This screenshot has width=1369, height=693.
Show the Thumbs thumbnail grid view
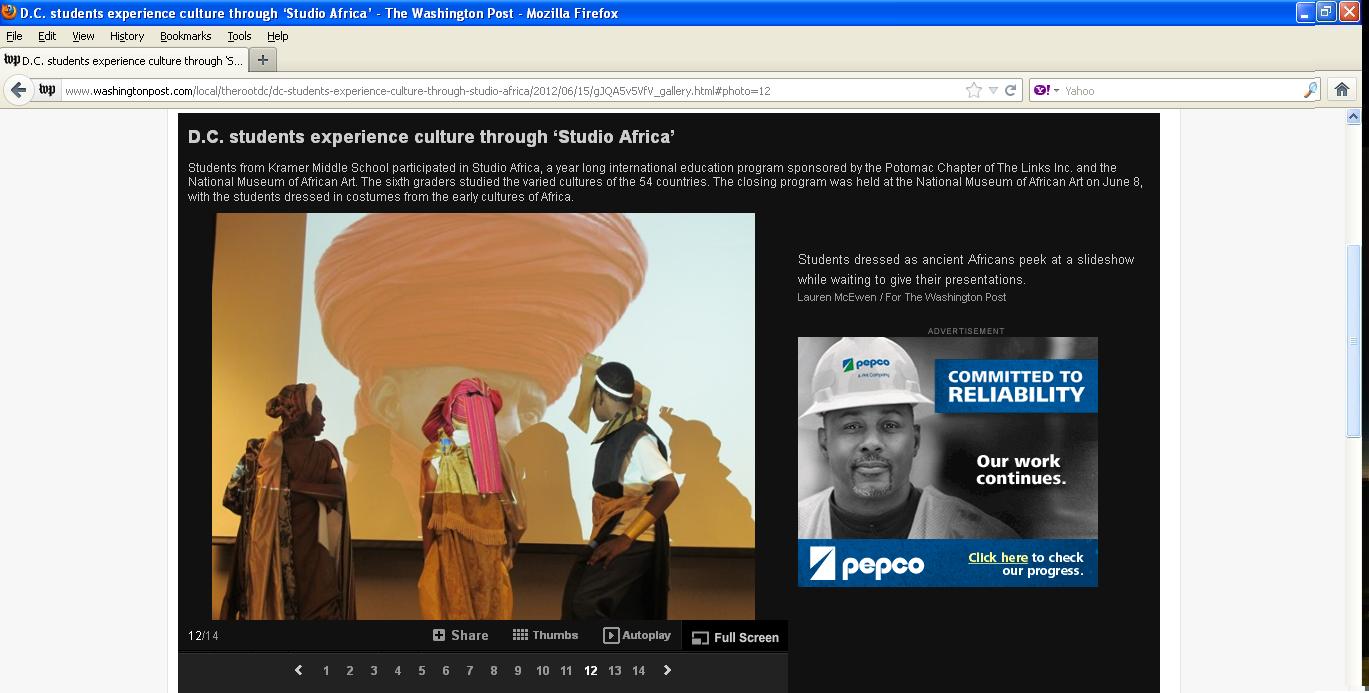(545, 635)
